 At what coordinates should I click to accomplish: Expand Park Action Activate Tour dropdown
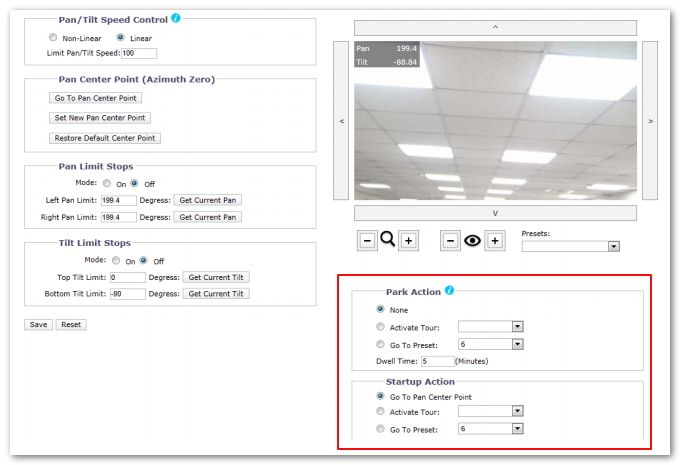(x=490, y=327)
